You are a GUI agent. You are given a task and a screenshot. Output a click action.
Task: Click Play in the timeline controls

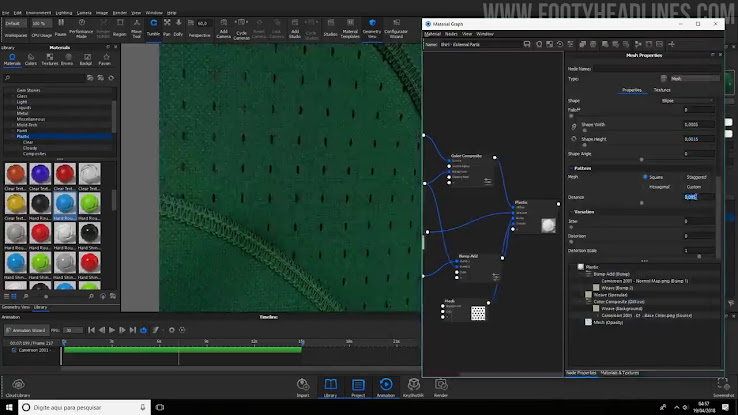point(112,330)
